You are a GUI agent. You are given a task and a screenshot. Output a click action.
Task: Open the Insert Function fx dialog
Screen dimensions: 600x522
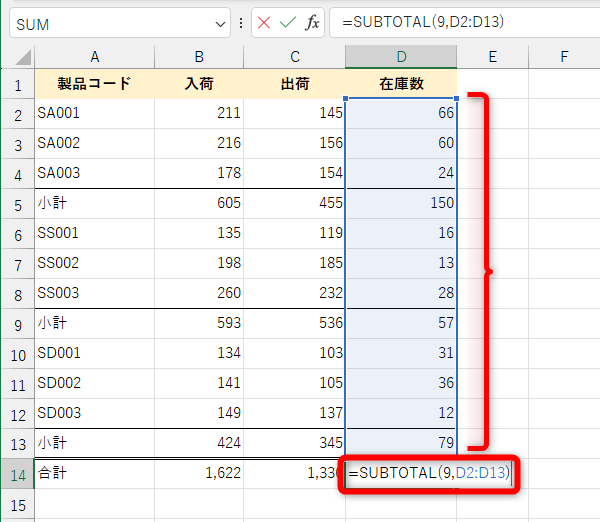pyautogui.click(x=312, y=23)
